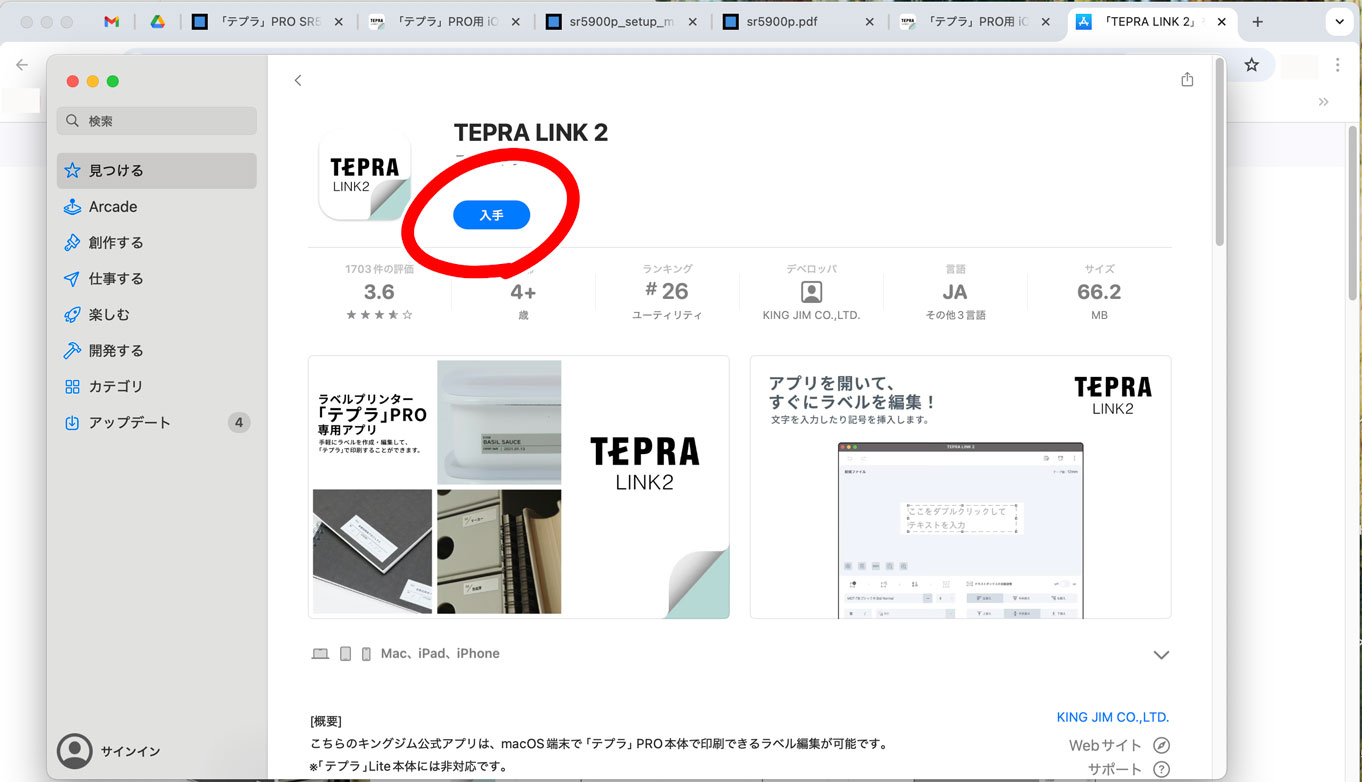Click the 入手 (Get) button
1362x782 pixels.
coord(491,215)
